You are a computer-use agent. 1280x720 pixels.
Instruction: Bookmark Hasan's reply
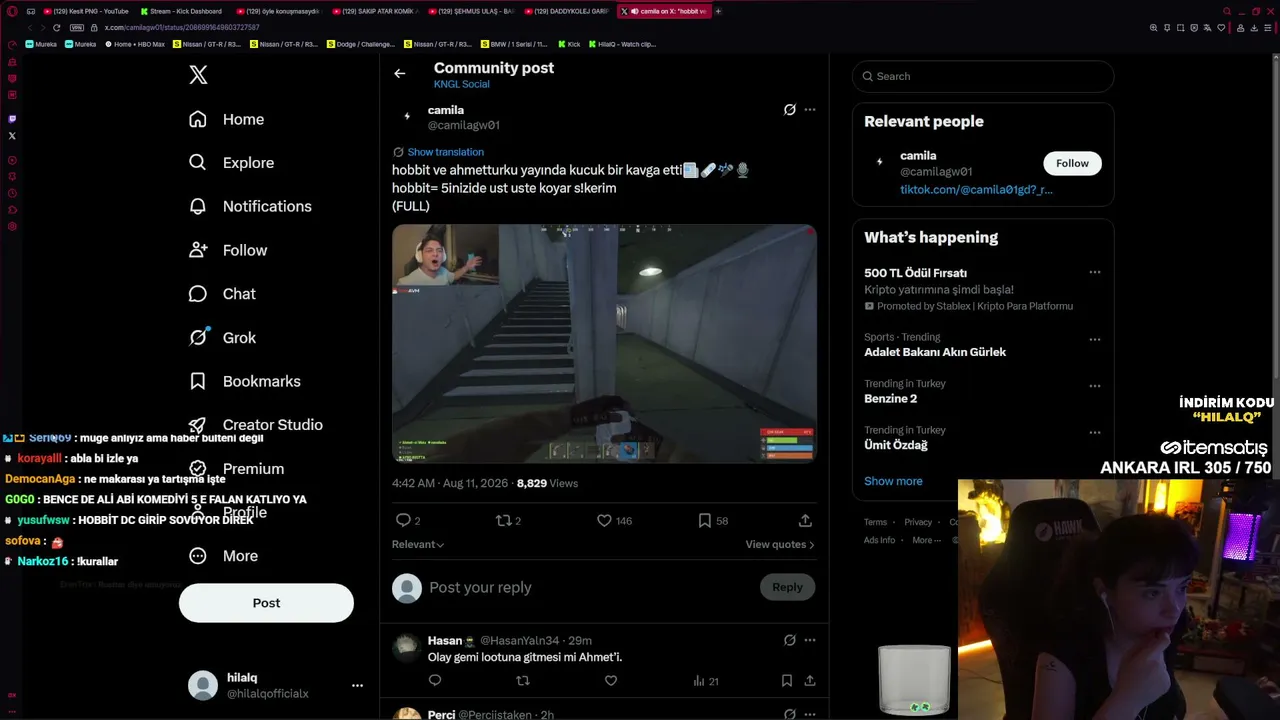pyautogui.click(x=787, y=681)
